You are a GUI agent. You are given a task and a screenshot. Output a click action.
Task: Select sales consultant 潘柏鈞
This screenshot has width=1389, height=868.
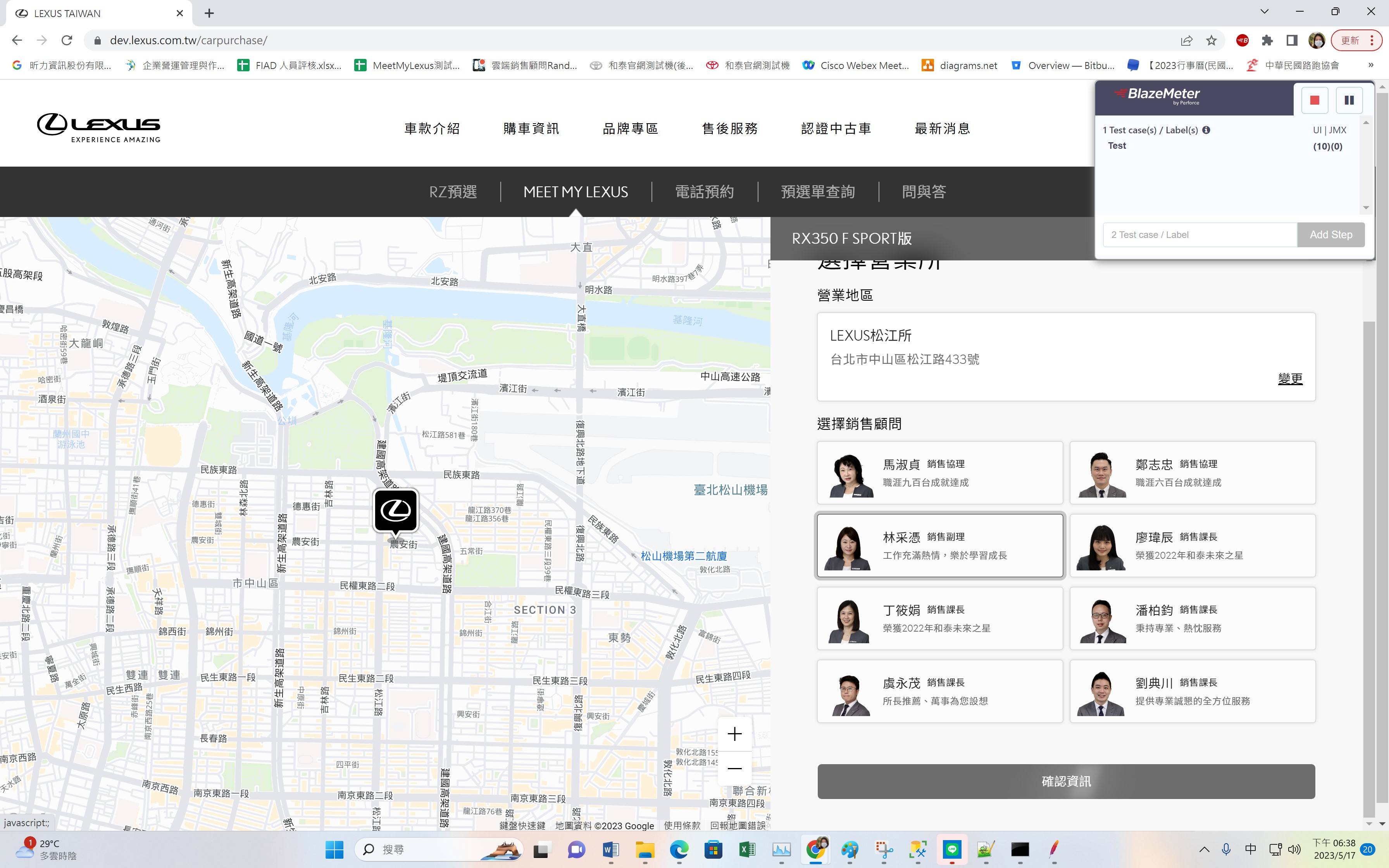(1192, 618)
